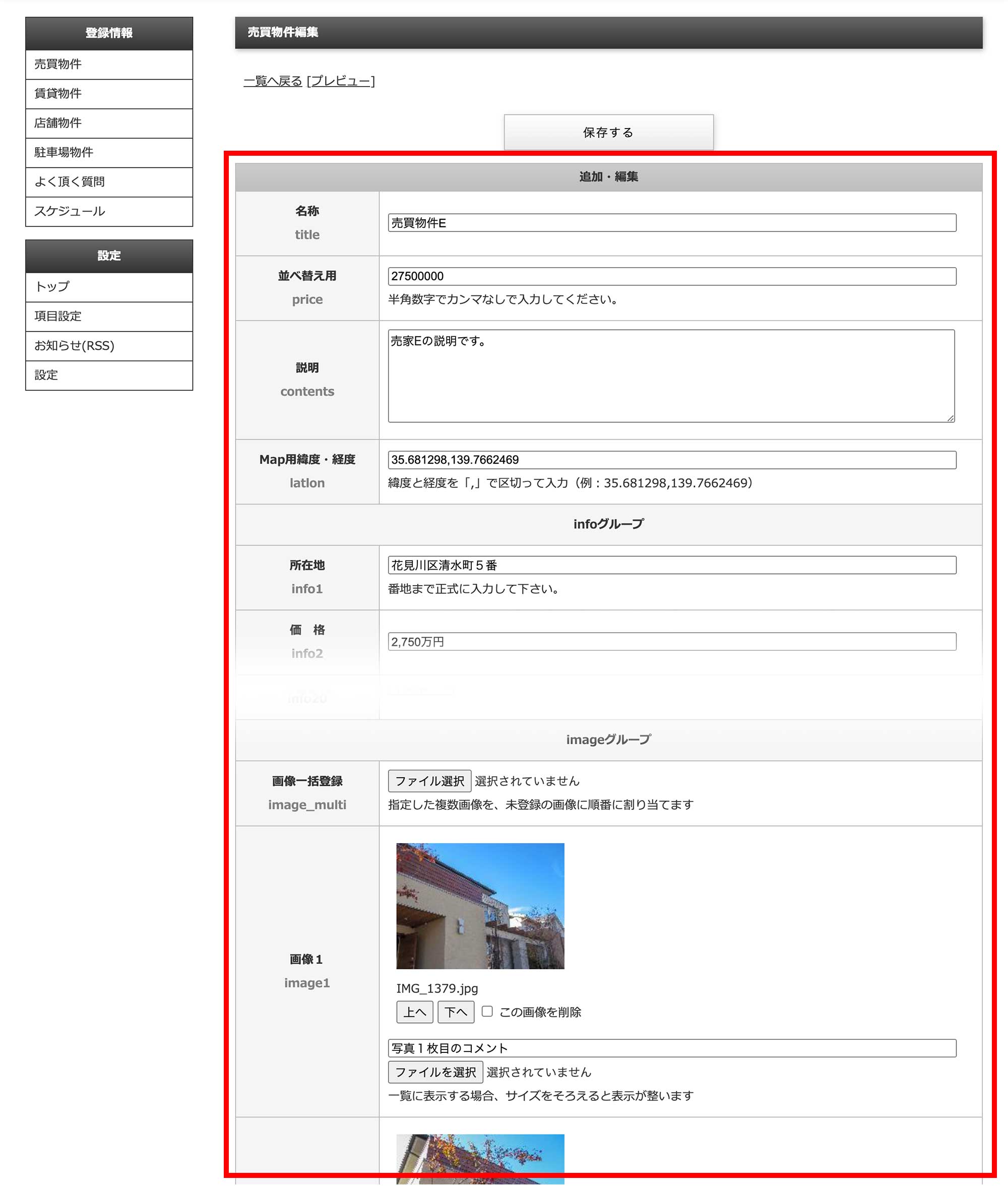Viewport: 1008px width, 1186px height.
Task: Focus the 価格 info2 input field
Action: pyautogui.click(x=672, y=641)
